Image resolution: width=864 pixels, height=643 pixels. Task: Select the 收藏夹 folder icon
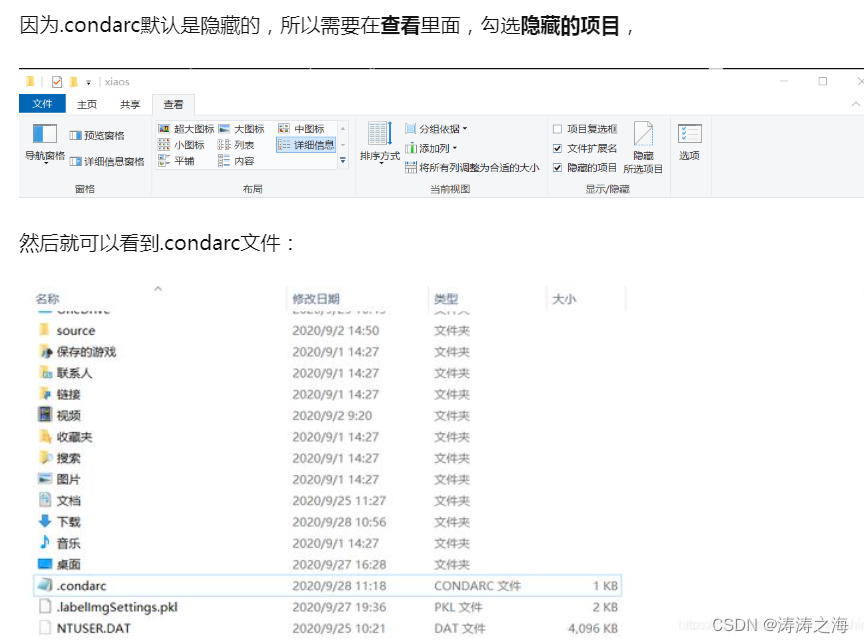coord(45,436)
